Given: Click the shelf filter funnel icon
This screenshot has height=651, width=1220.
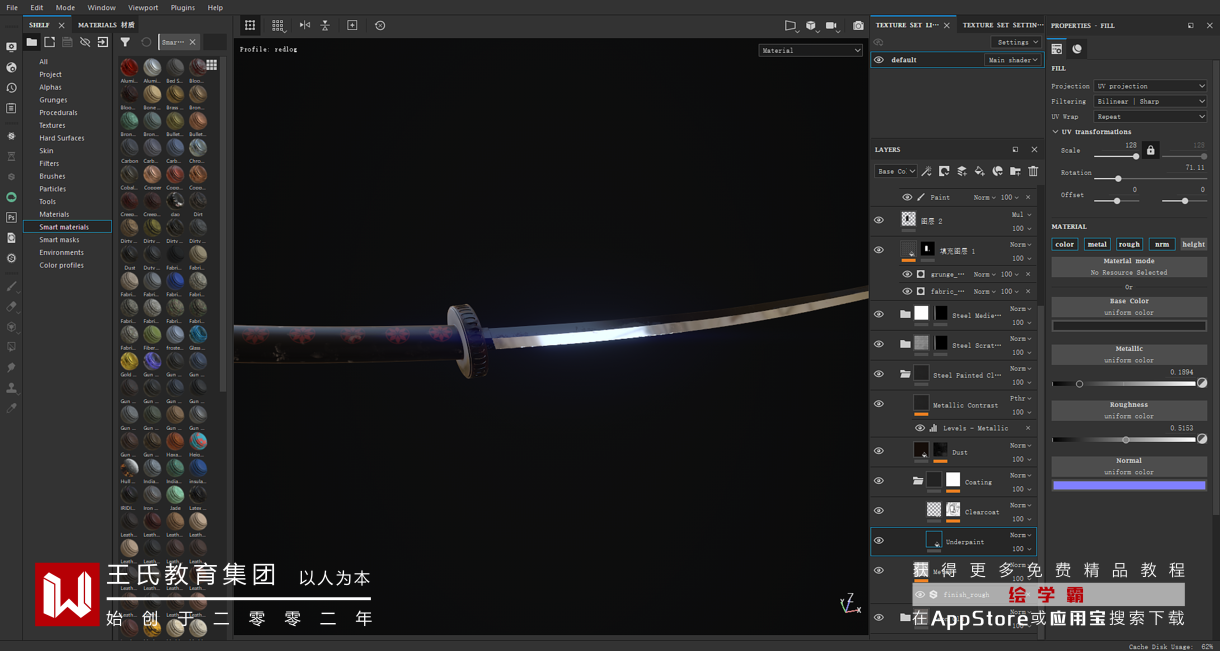Looking at the screenshot, I should click(x=125, y=42).
